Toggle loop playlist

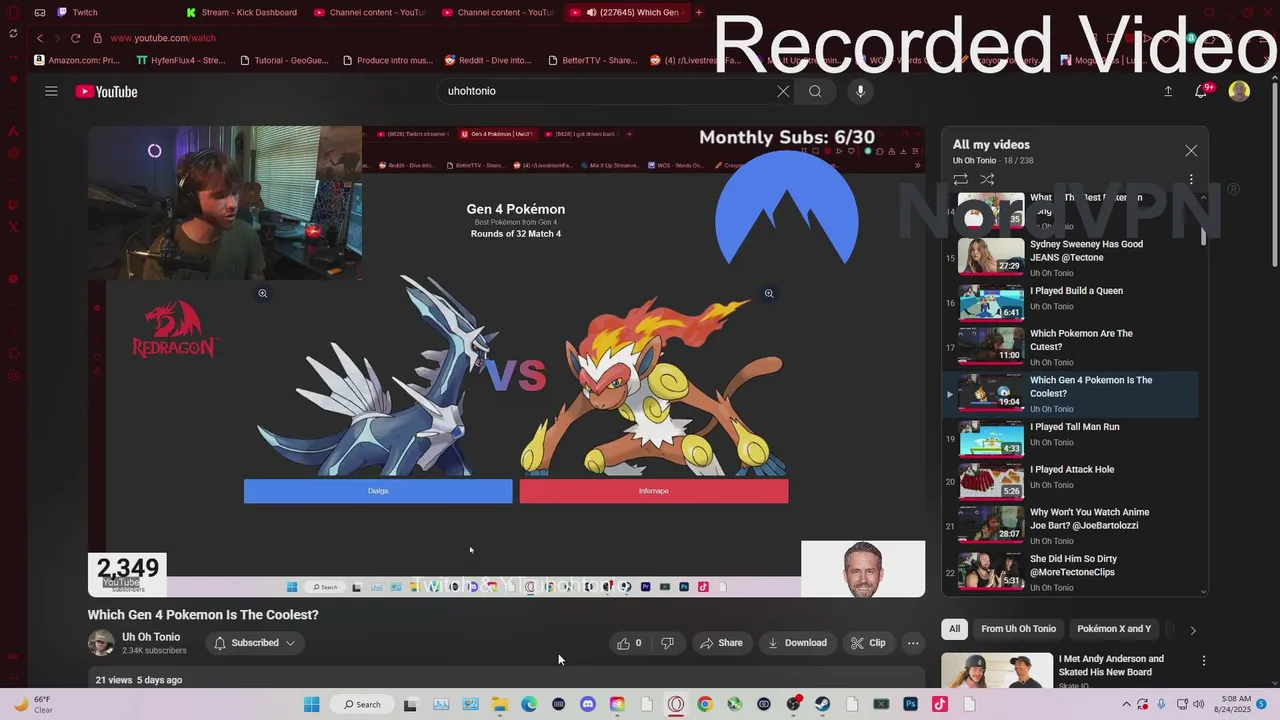(960, 179)
